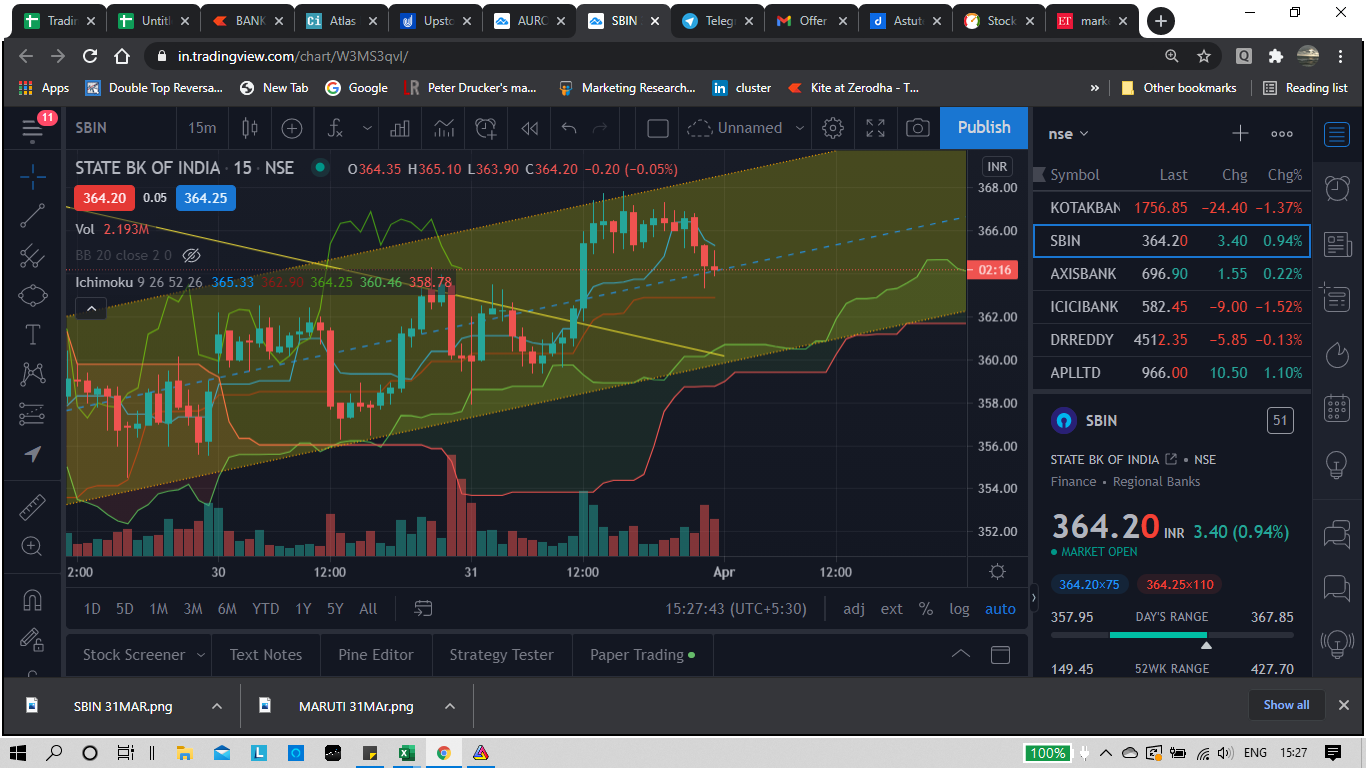Set the date range to 1D
The height and width of the screenshot is (768, 1366).
(92, 608)
